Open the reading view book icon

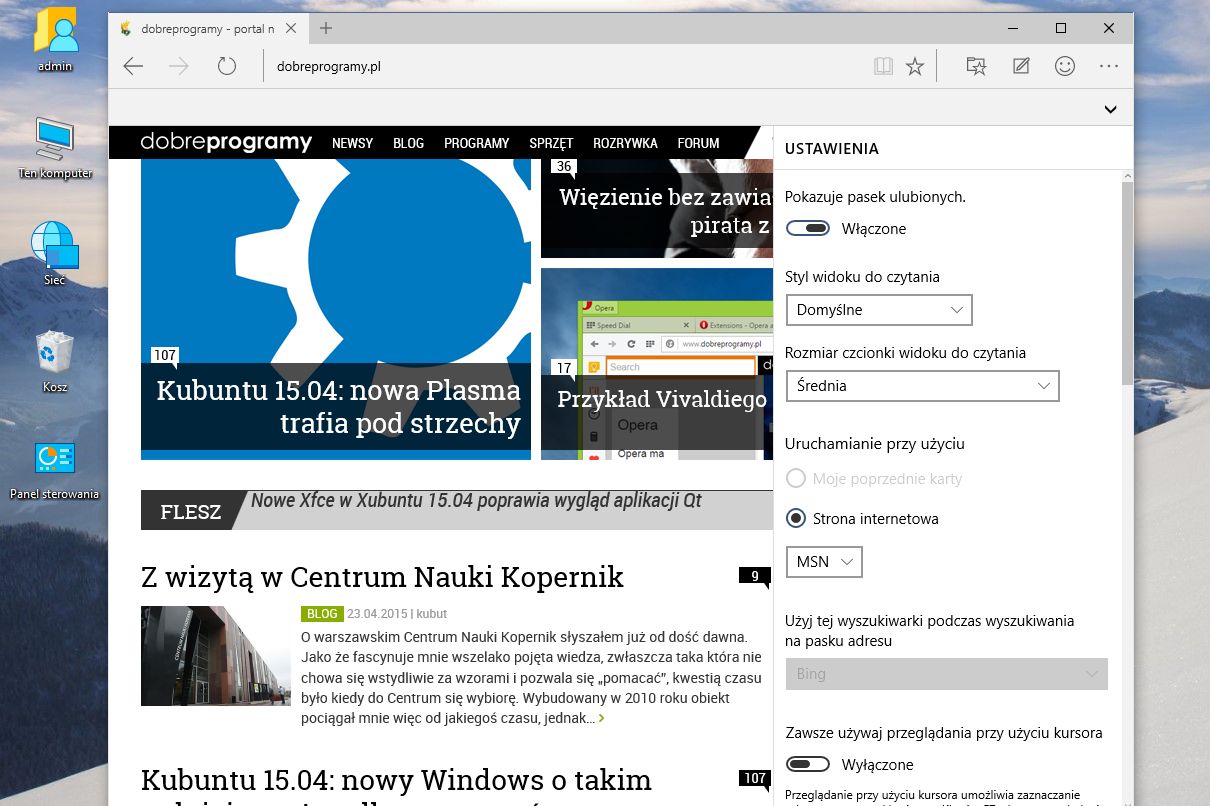pos(882,66)
